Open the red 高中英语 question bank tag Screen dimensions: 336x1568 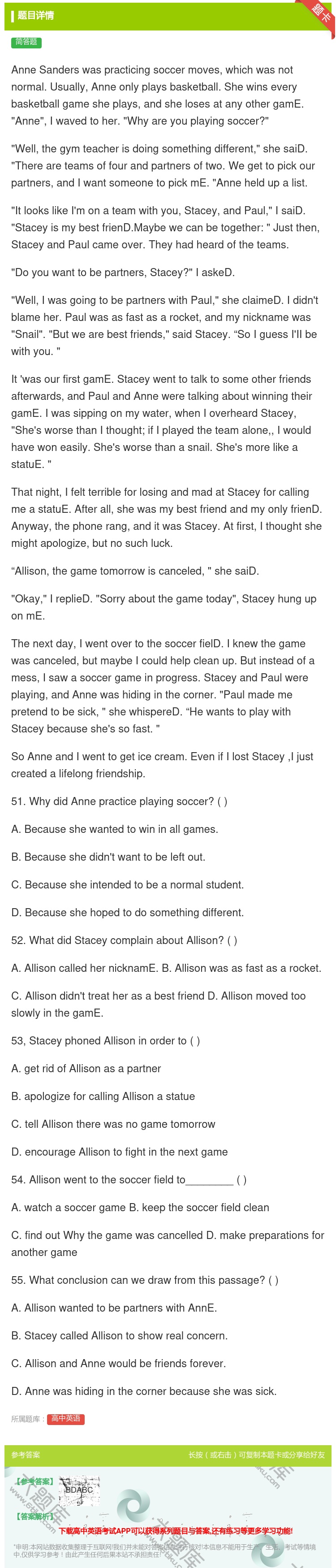(66, 1418)
